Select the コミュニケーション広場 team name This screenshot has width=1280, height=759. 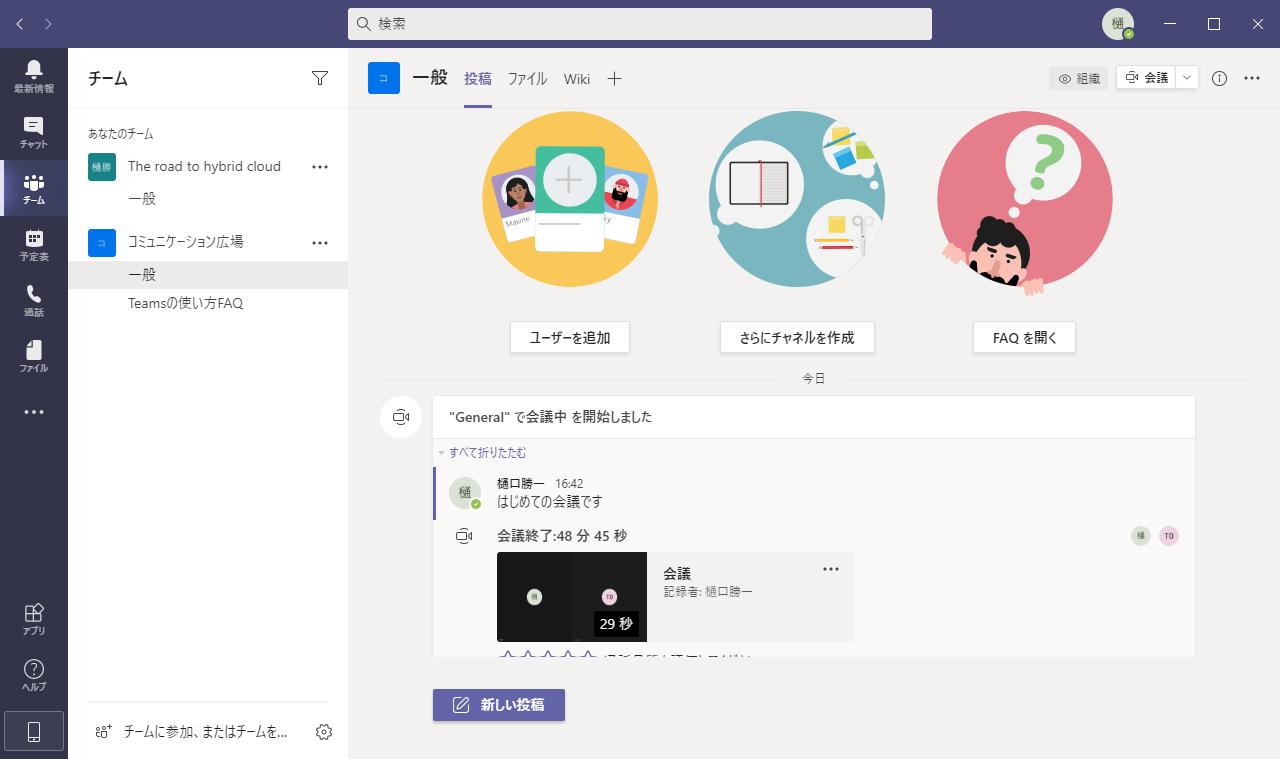click(x=185, y=242)
